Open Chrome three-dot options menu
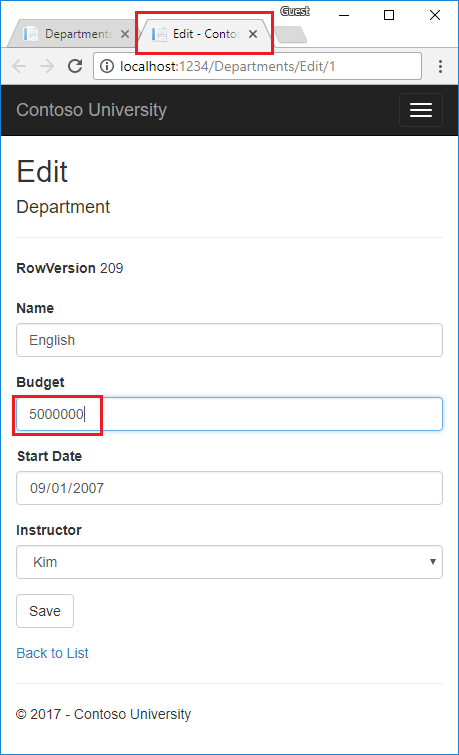Image resolution: width=459 pixels, height=755 pixels. click(440, 66)
